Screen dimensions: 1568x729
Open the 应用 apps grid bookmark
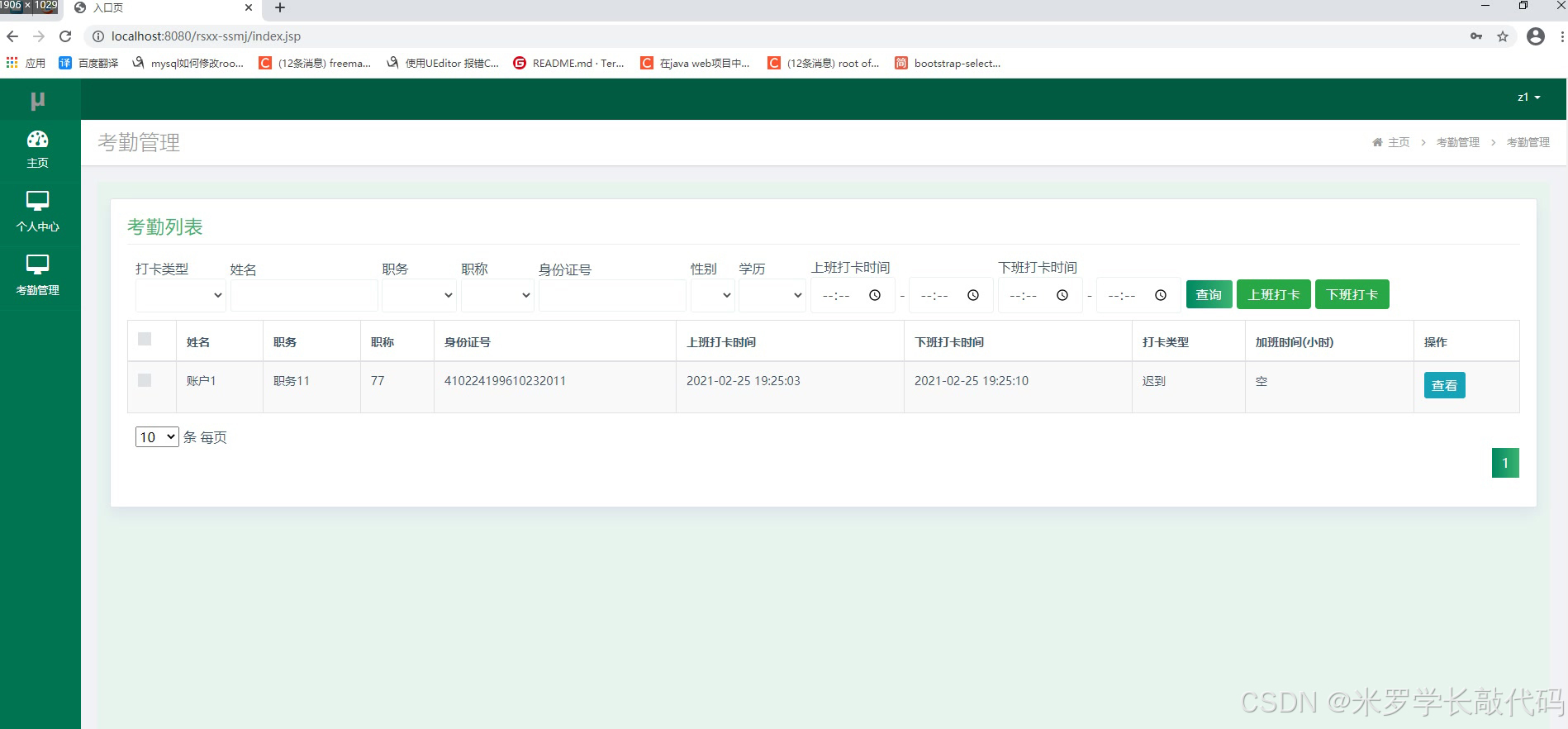(26, 63)
